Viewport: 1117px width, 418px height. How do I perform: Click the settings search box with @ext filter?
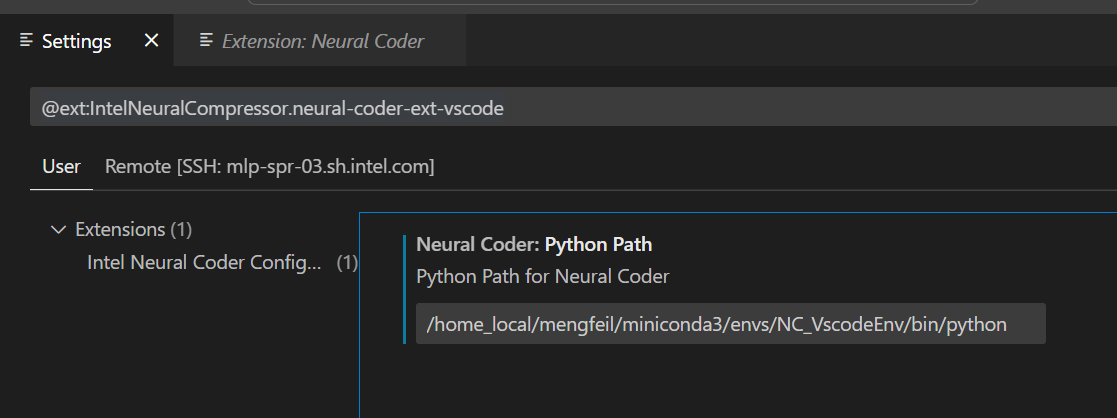[x=570, y=107]
